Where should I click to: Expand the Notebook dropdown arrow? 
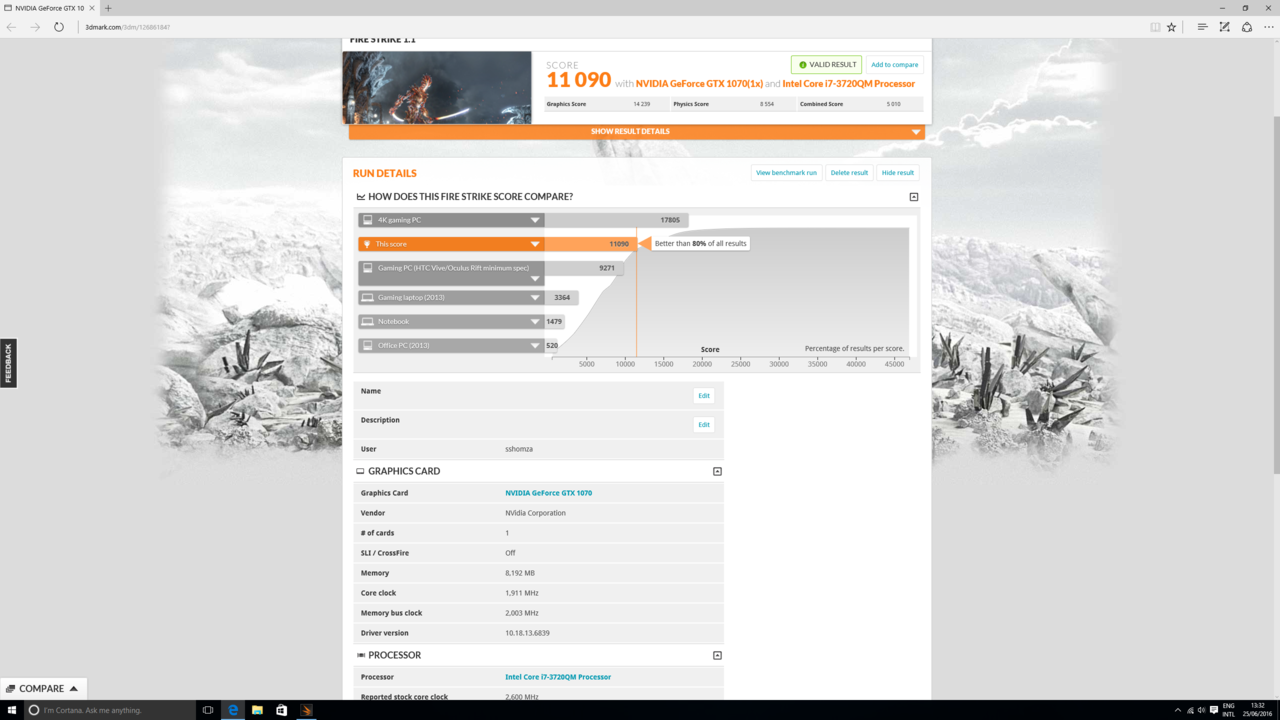(535, 321)
